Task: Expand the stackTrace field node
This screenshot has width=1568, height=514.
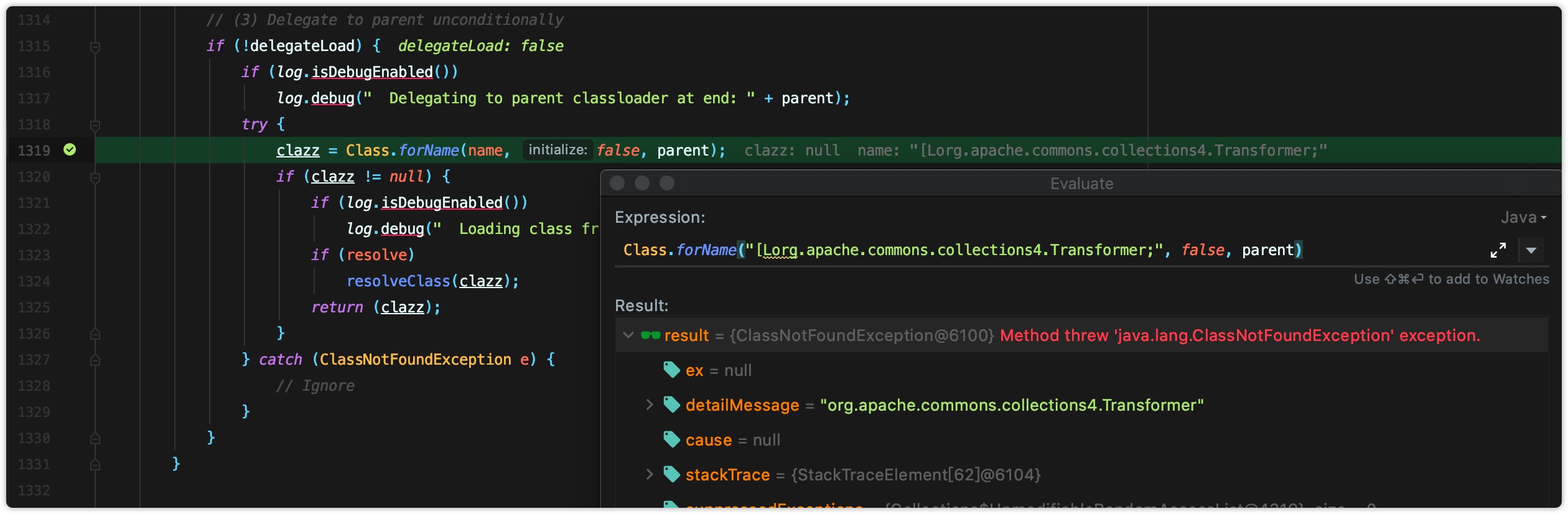Action: tap(650, 475)
